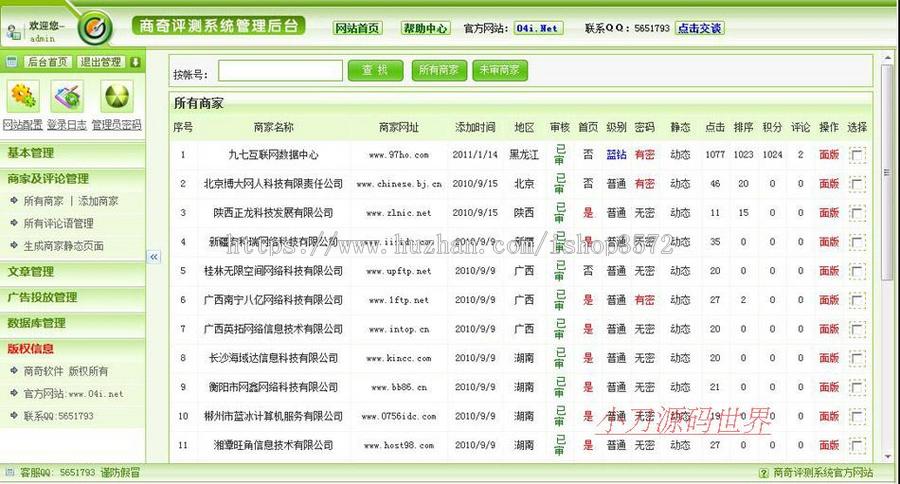Click www.97ho.com site address
This screenshot has width=900, height=484.
(x=399, y=155)
